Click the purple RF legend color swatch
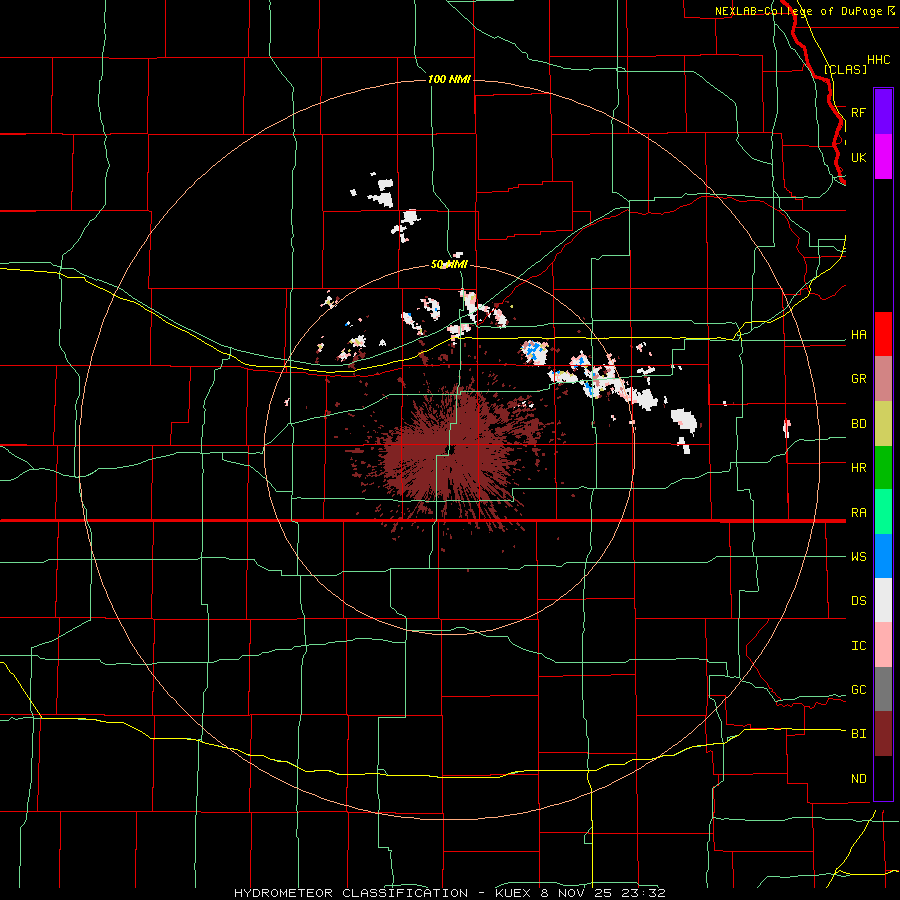 (883, 112)
